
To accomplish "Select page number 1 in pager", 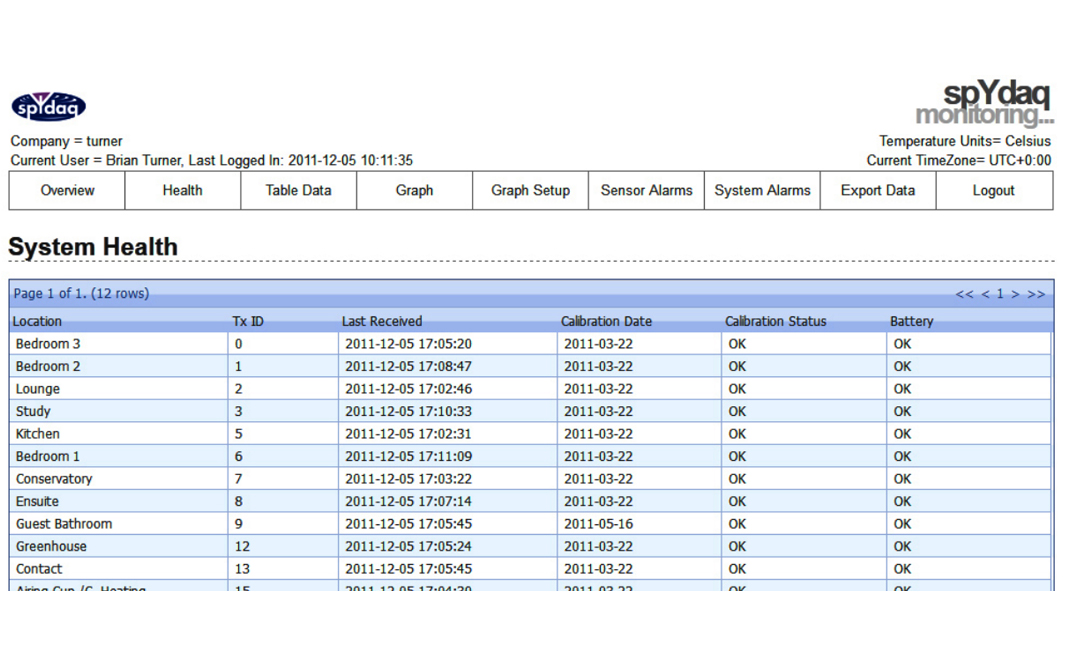I will coord(999,294).
